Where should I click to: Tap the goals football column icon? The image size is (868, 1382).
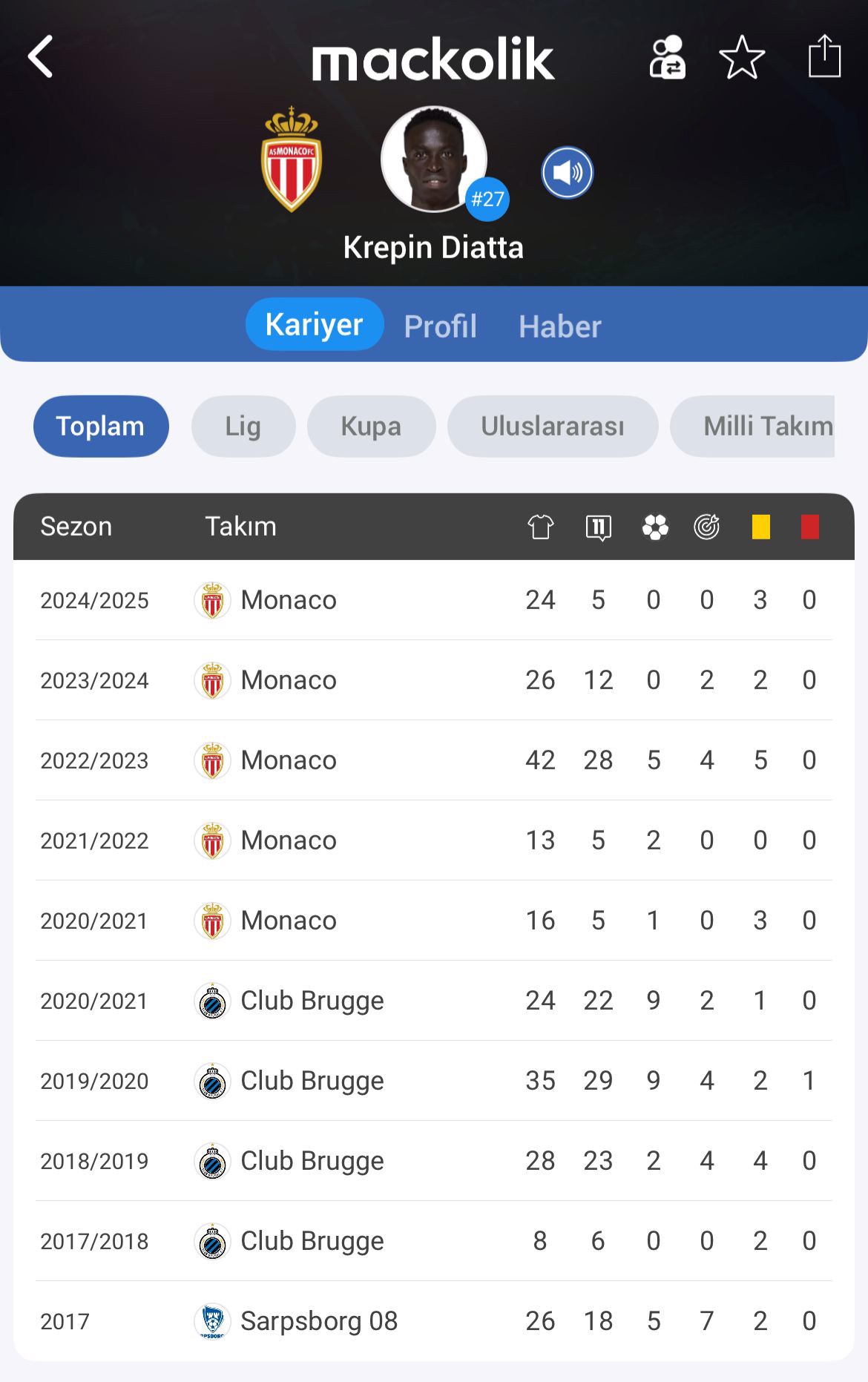click(x=655, y=527)
